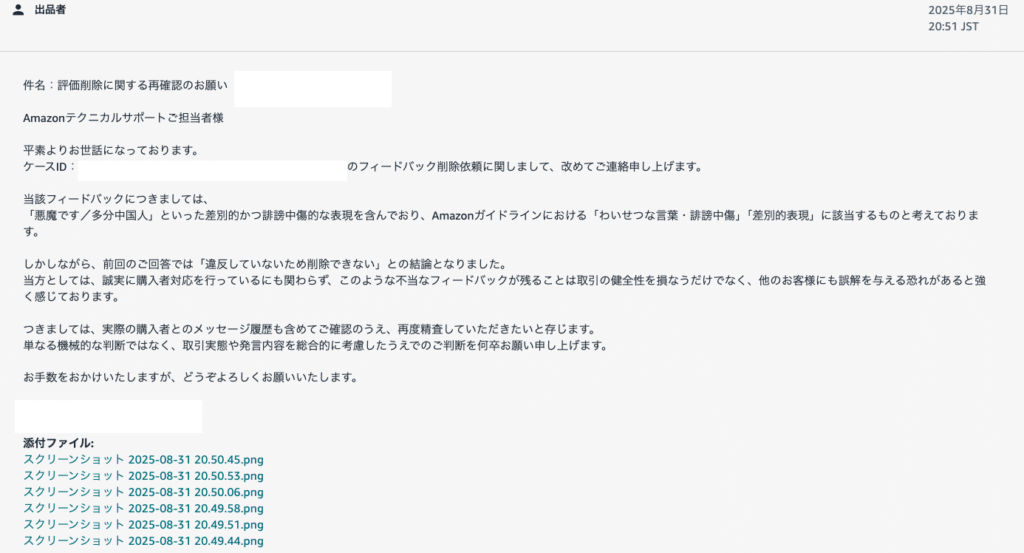This screenshot has height=553, width=1024.
Task: Click the timestamp 20:51 JST
Action: tap(953, 27)
